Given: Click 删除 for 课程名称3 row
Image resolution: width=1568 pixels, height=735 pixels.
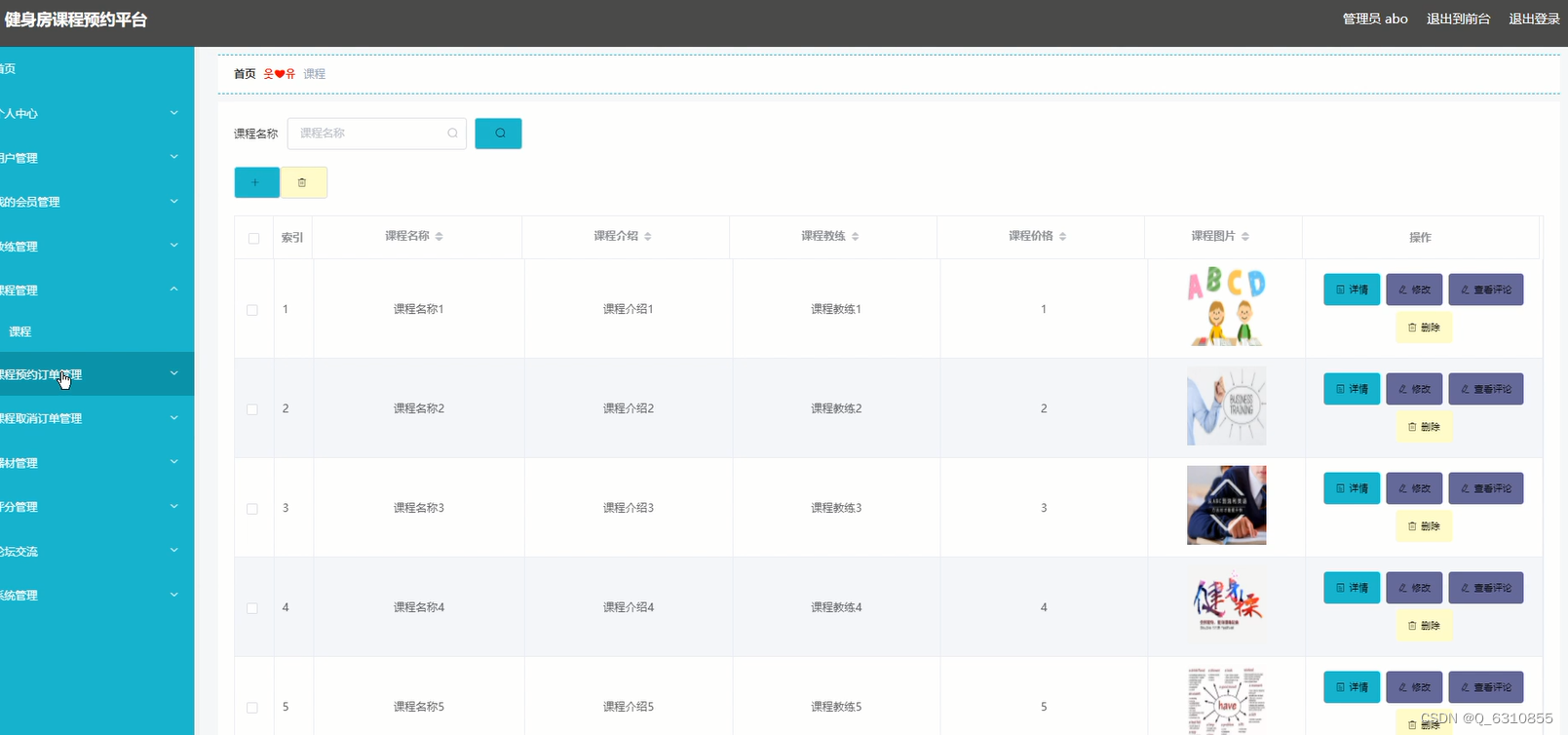Looking at the screenshot, I should tap(1424, 526).
